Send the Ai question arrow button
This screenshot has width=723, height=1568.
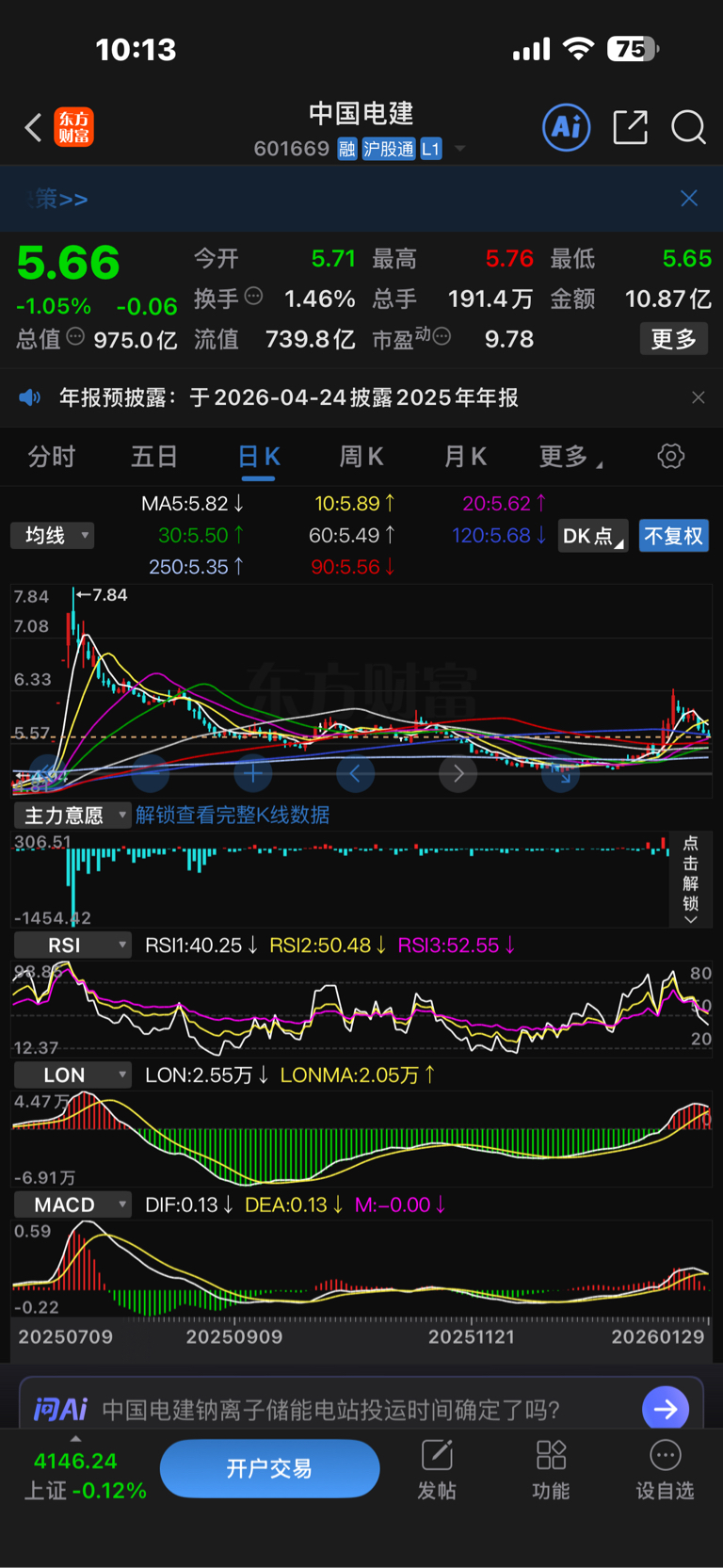click(666, 1409)
